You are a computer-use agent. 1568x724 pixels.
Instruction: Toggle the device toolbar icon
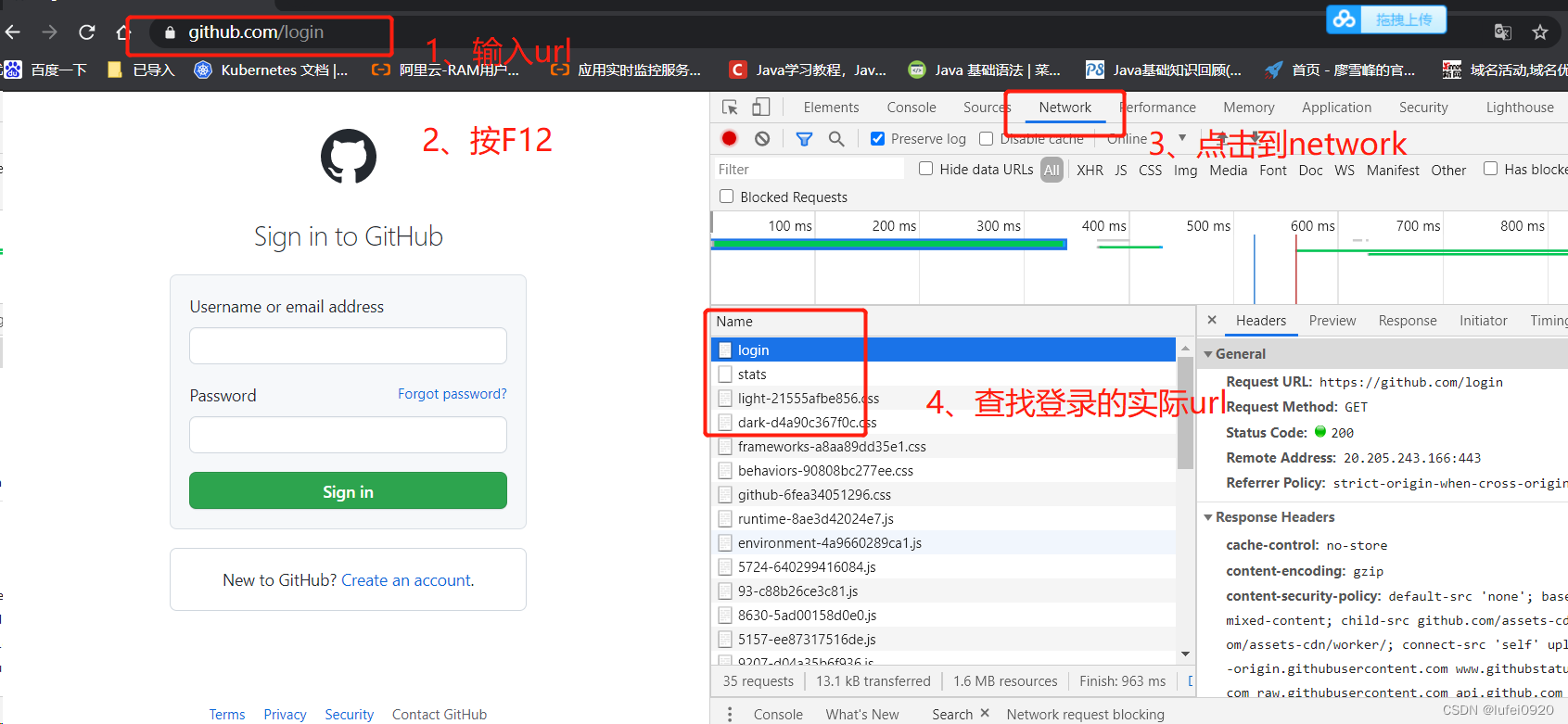coord(760,108)
